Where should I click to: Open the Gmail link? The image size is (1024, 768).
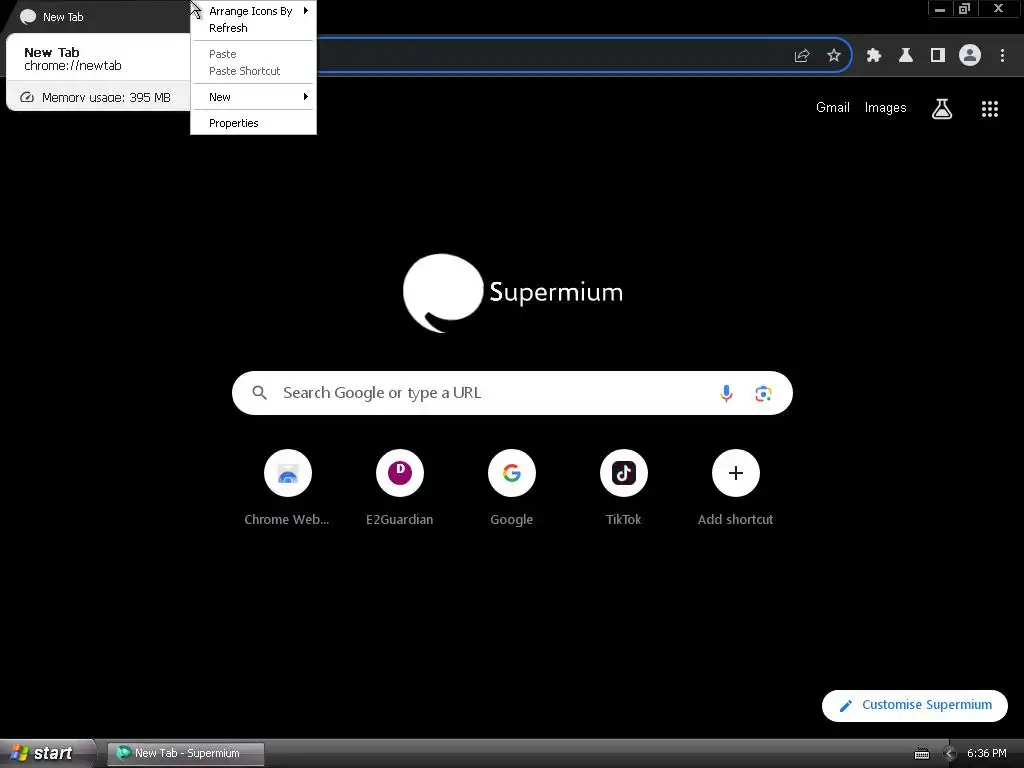tap(833, 108)
